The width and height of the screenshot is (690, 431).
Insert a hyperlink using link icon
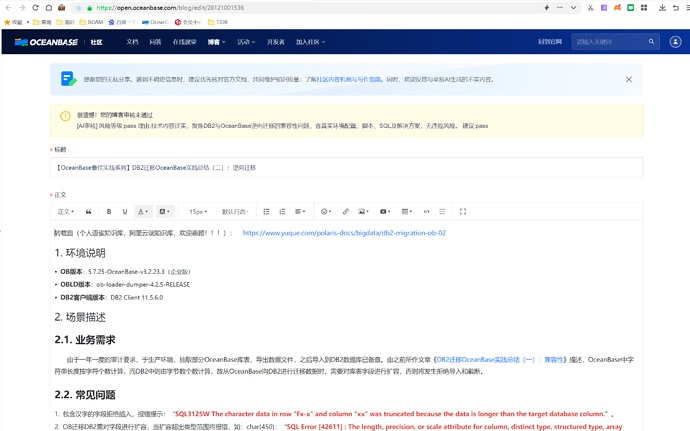tap(346, 212)
